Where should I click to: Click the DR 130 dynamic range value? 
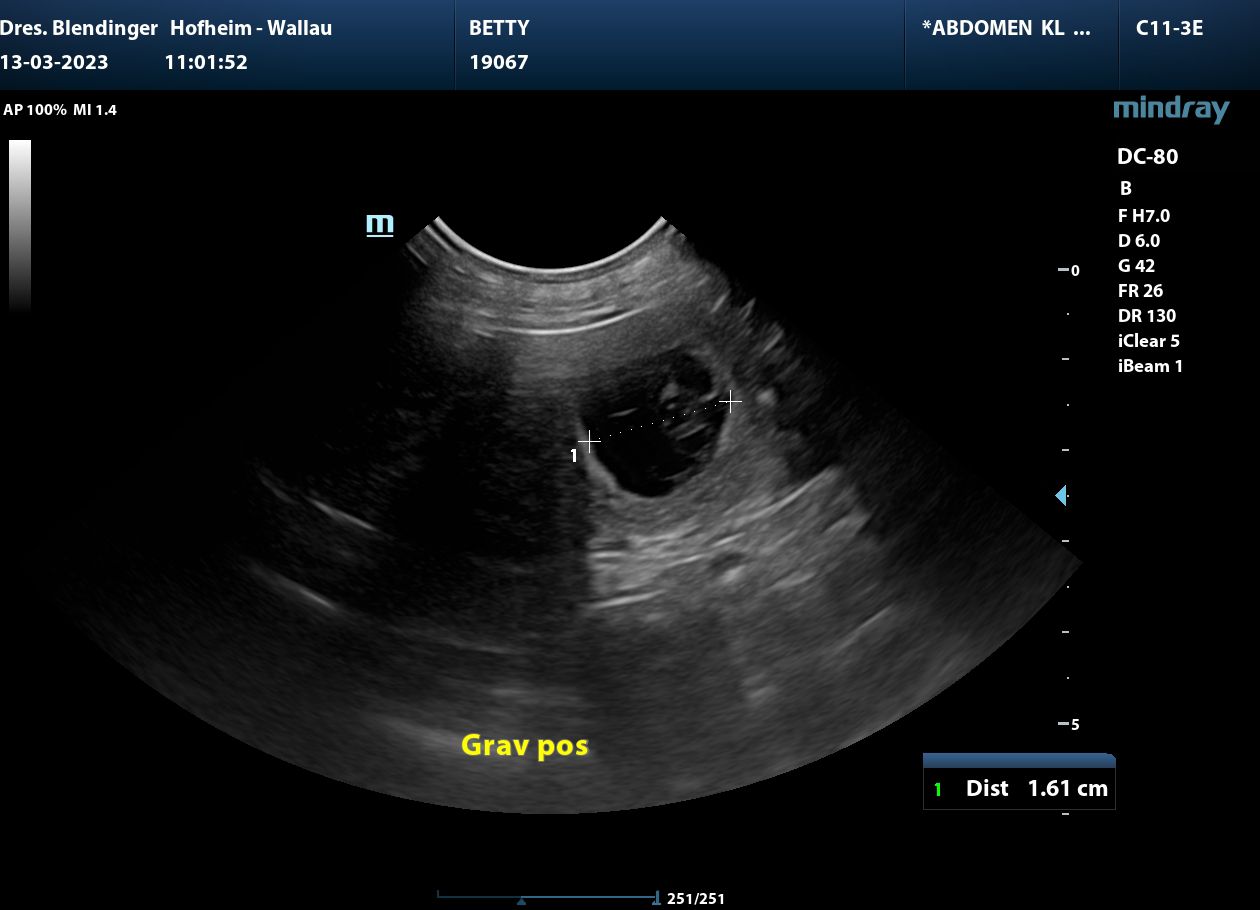1146,316
